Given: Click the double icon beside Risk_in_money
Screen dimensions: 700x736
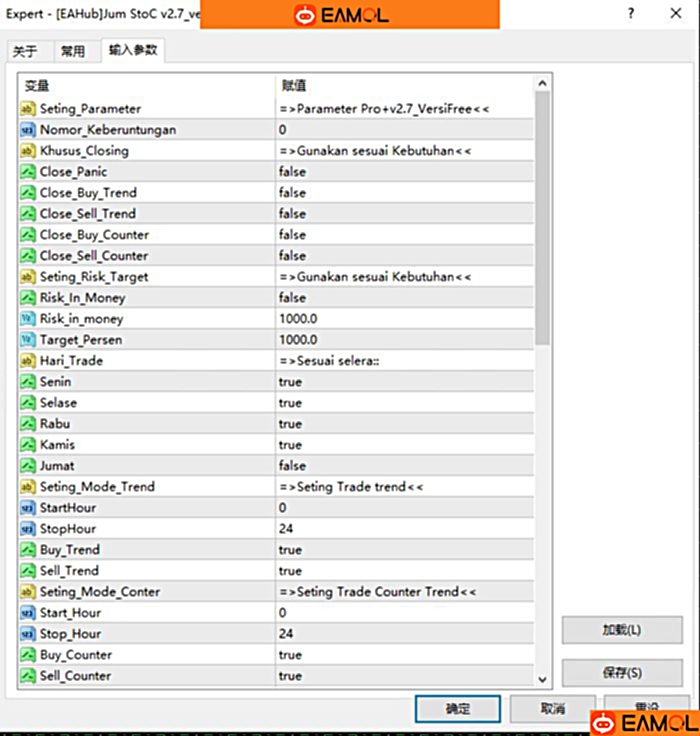Looking at the screenshot, I should pos(28,319).
